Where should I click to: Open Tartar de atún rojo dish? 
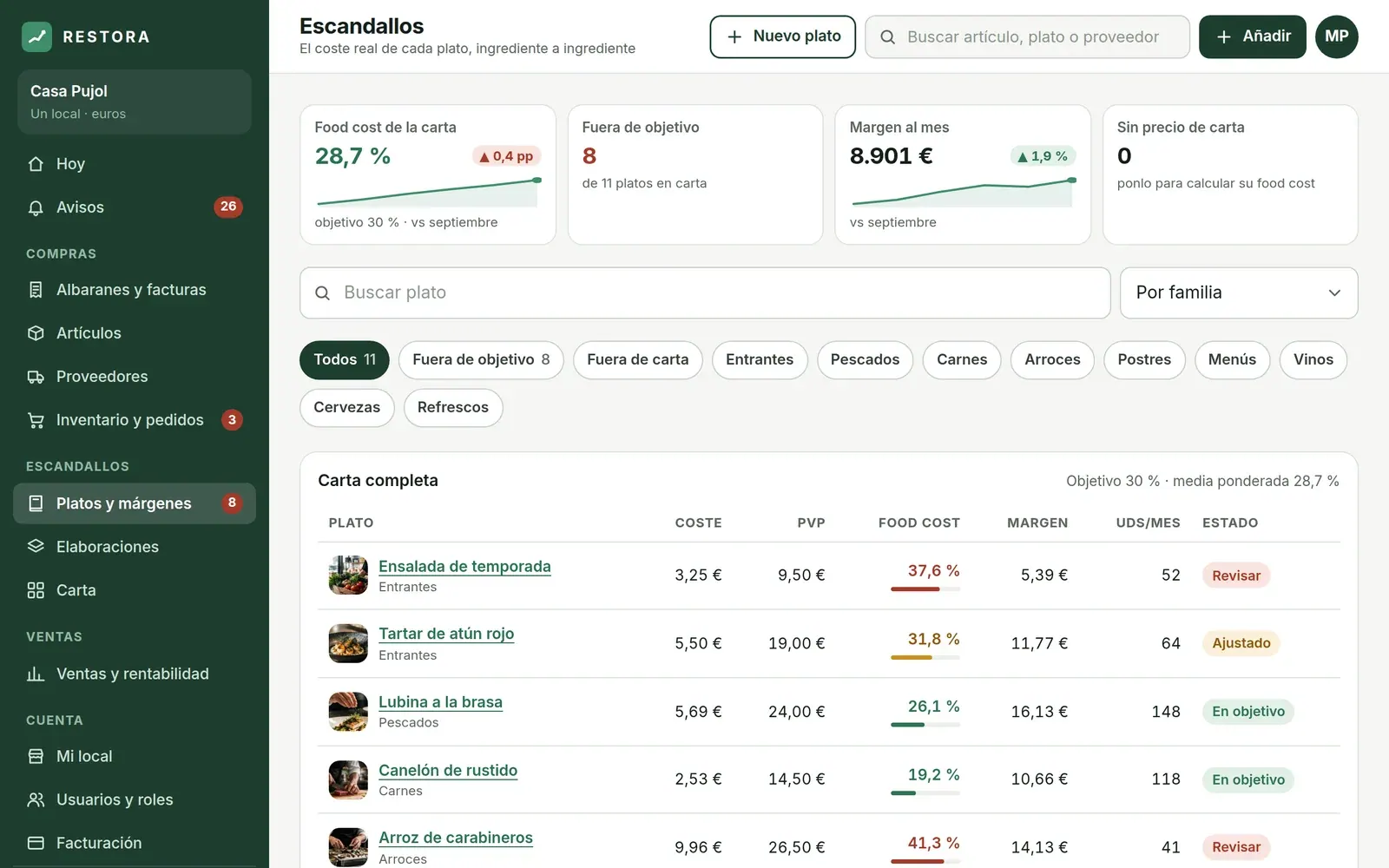click(x=446, y=635)
